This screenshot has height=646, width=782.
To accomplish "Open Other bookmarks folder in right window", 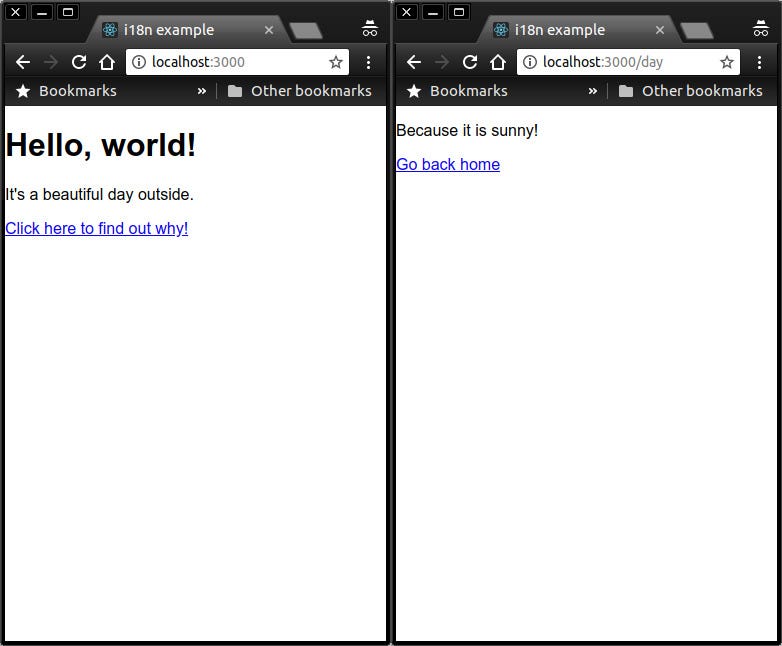I will click(691, 91).
